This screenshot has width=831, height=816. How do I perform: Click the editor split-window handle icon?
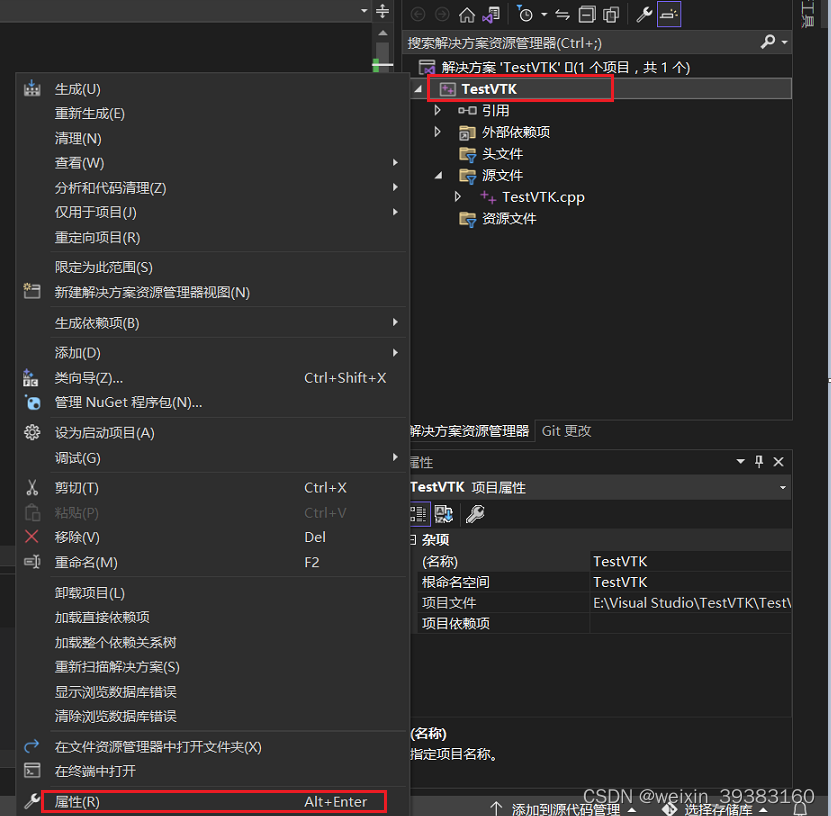pyautogui.click(x=383, y=11)
